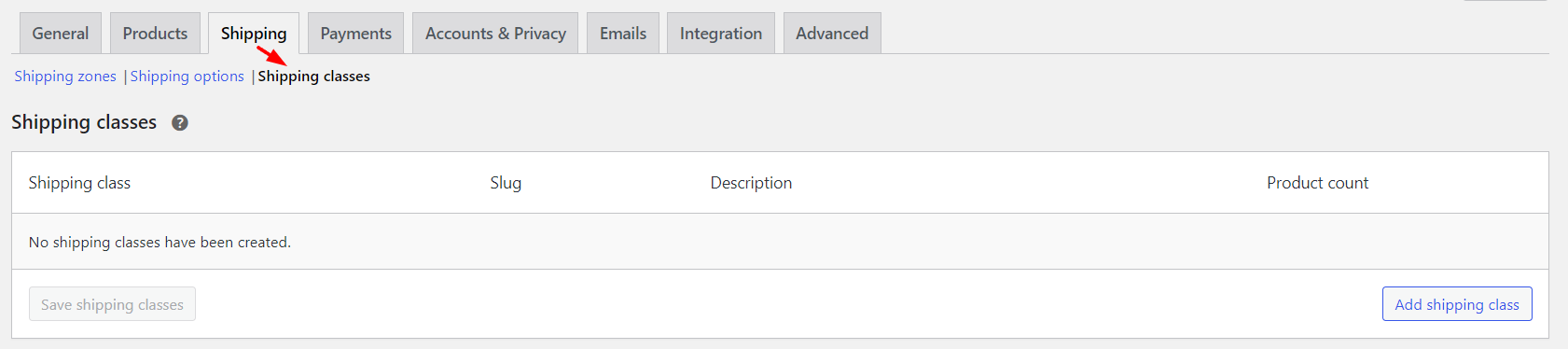
Task: Open the Shipping zones link
Action: pos(65,77)
